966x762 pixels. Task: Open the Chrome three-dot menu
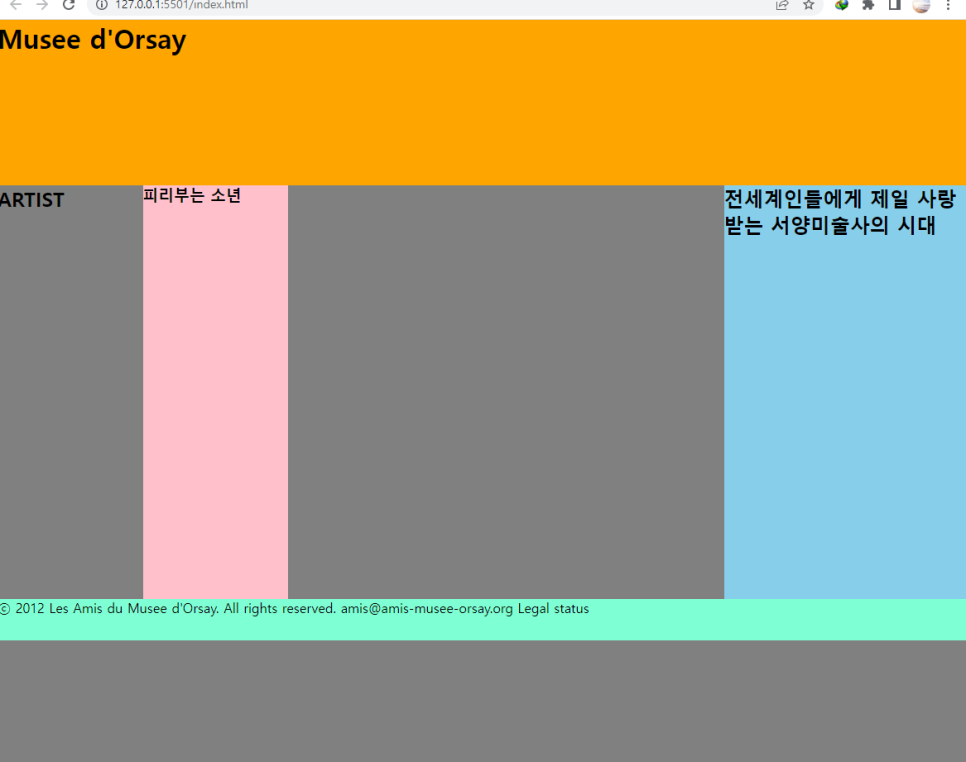pos(948,5)
